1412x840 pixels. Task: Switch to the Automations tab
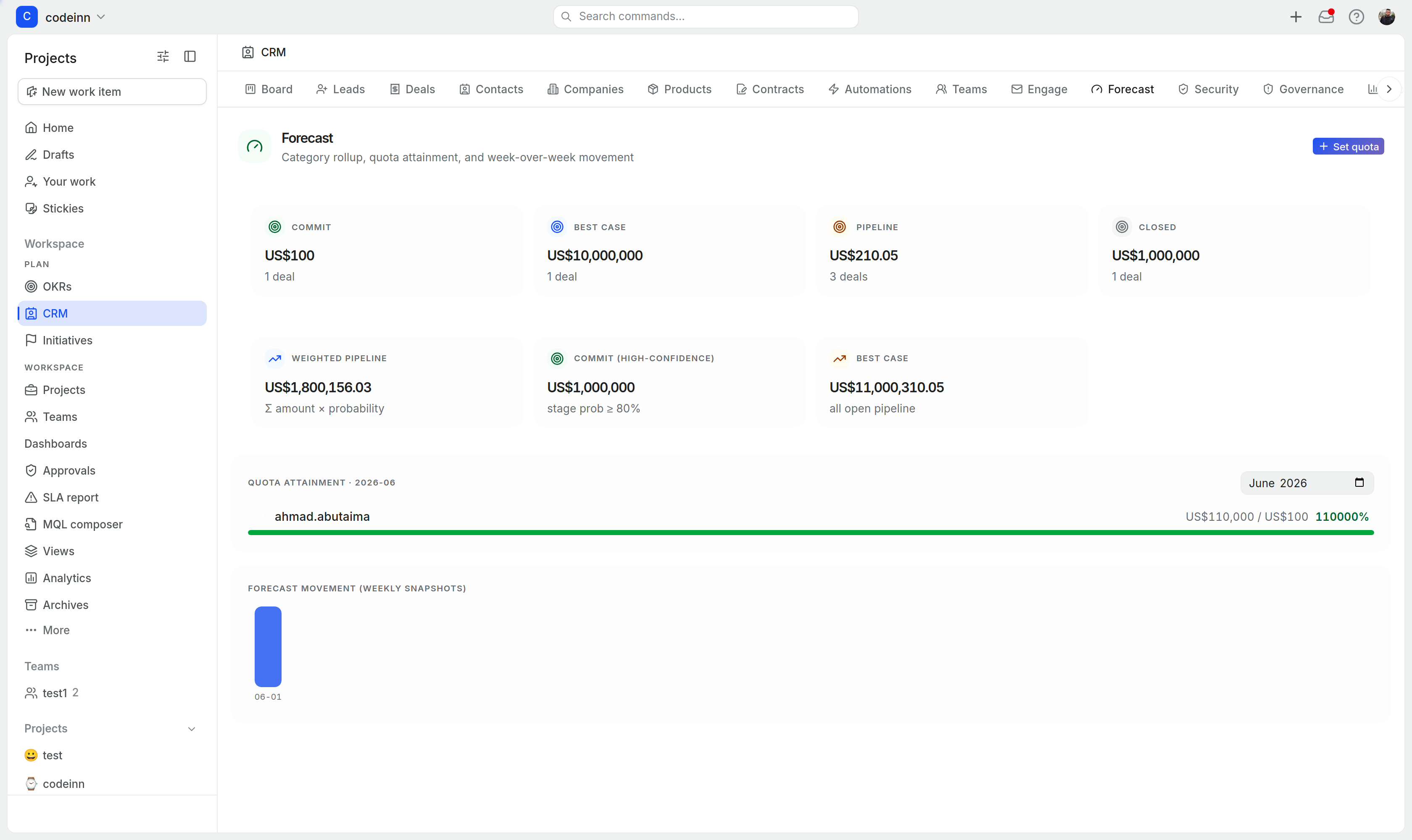869,89
